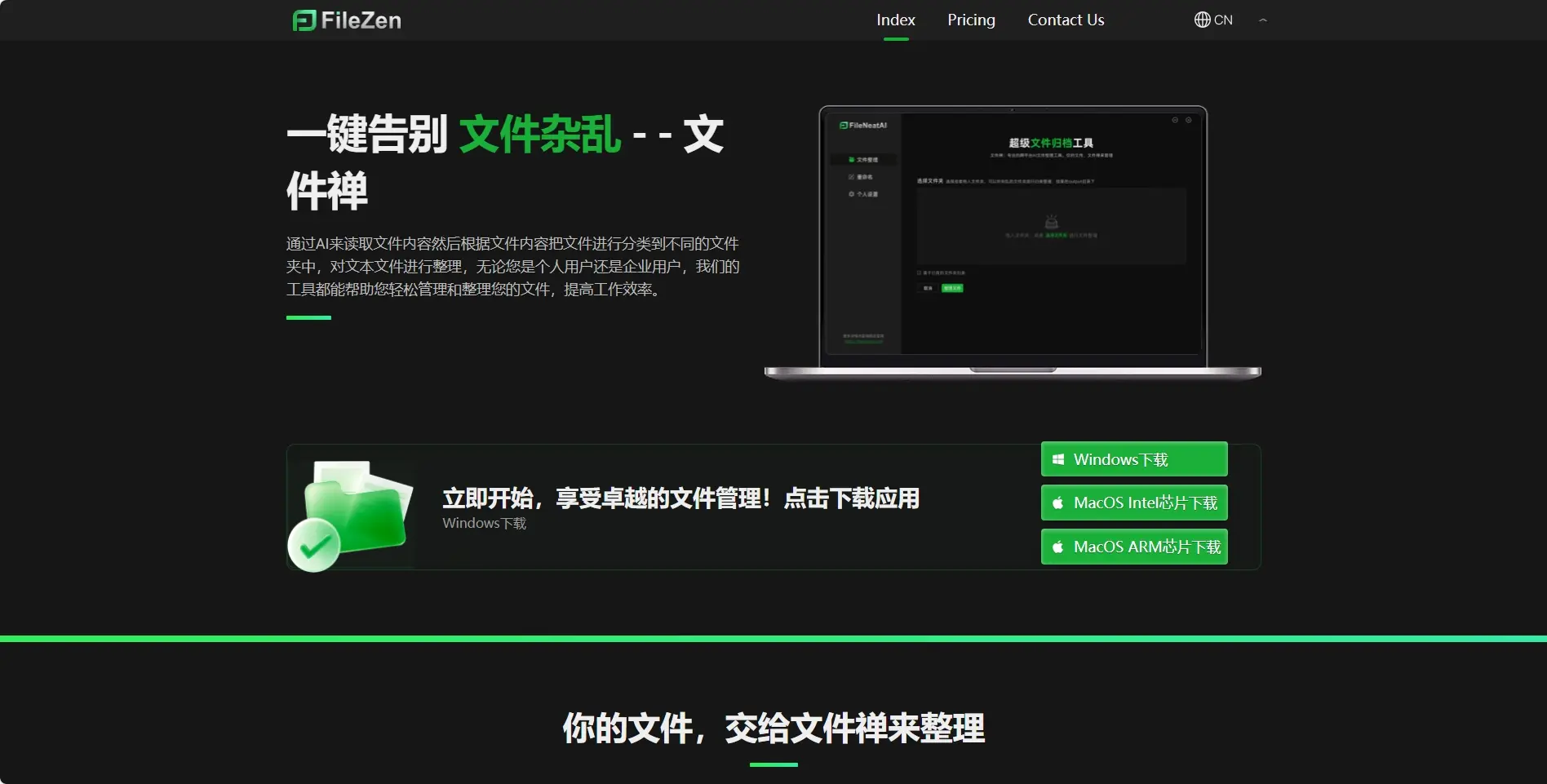Select the 重命名 icon in the app preview sidebar

[852, 177]
